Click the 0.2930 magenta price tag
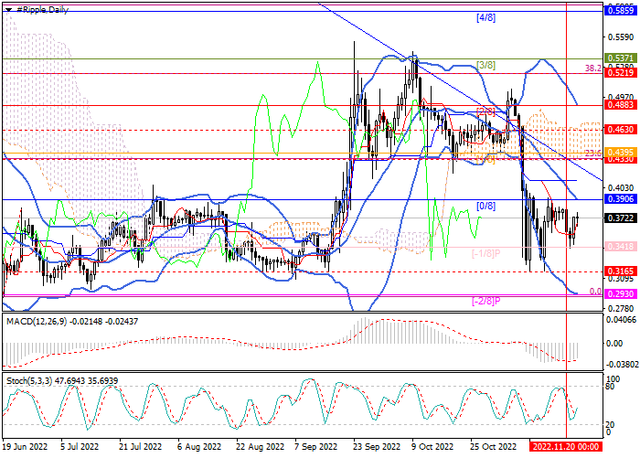This screenshot has width=640, height=457. [621, 295]
